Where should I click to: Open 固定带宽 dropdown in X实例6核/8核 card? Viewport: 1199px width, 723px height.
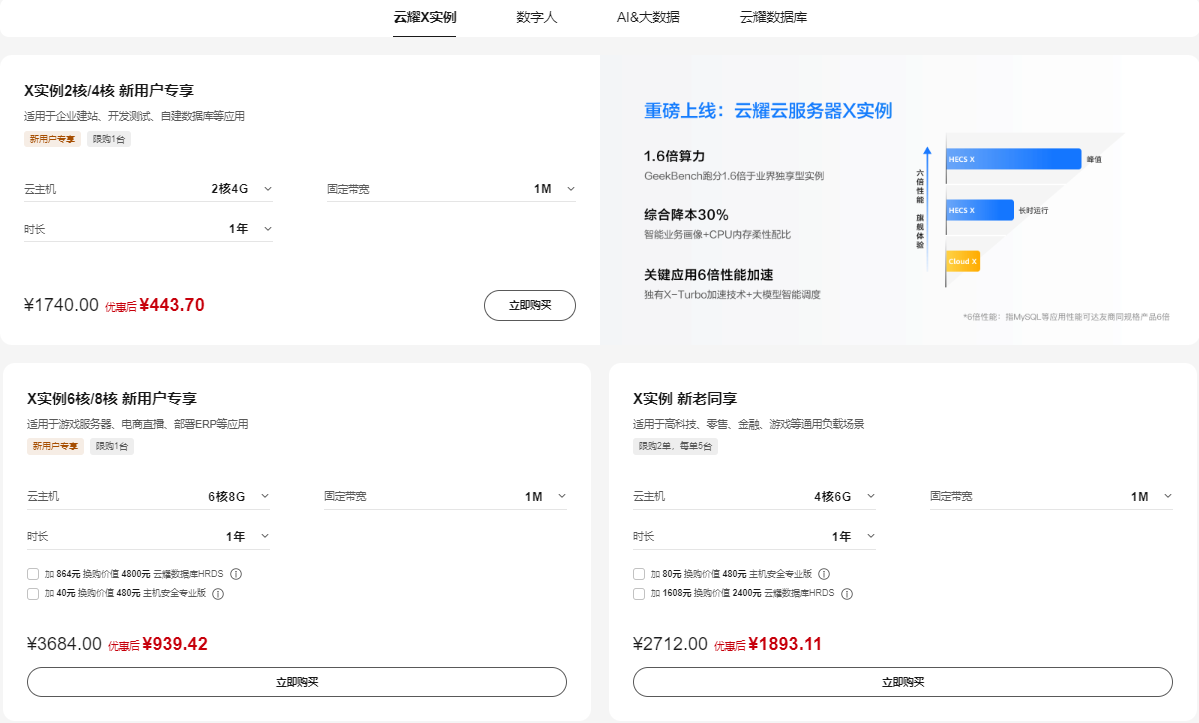(x=445, y=497)
